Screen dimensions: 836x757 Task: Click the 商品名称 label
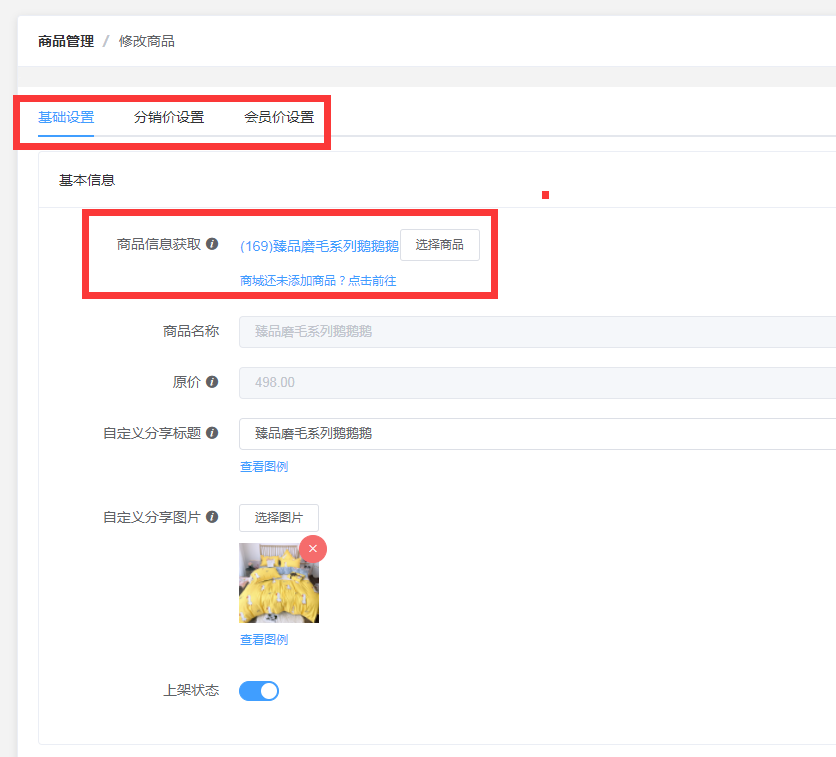(191, 331)
